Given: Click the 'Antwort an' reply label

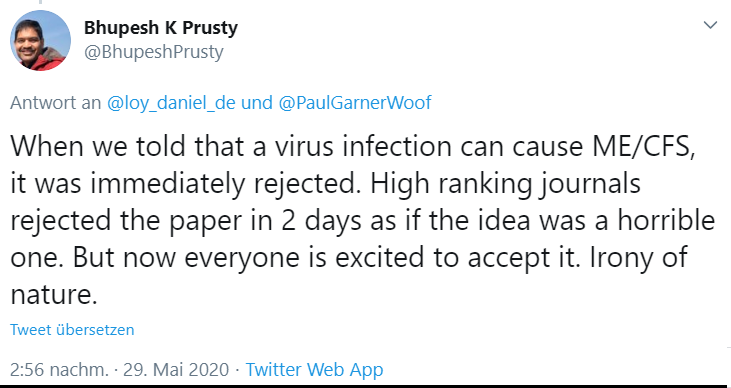Looking at the screenshot, I should coord(55,103).
